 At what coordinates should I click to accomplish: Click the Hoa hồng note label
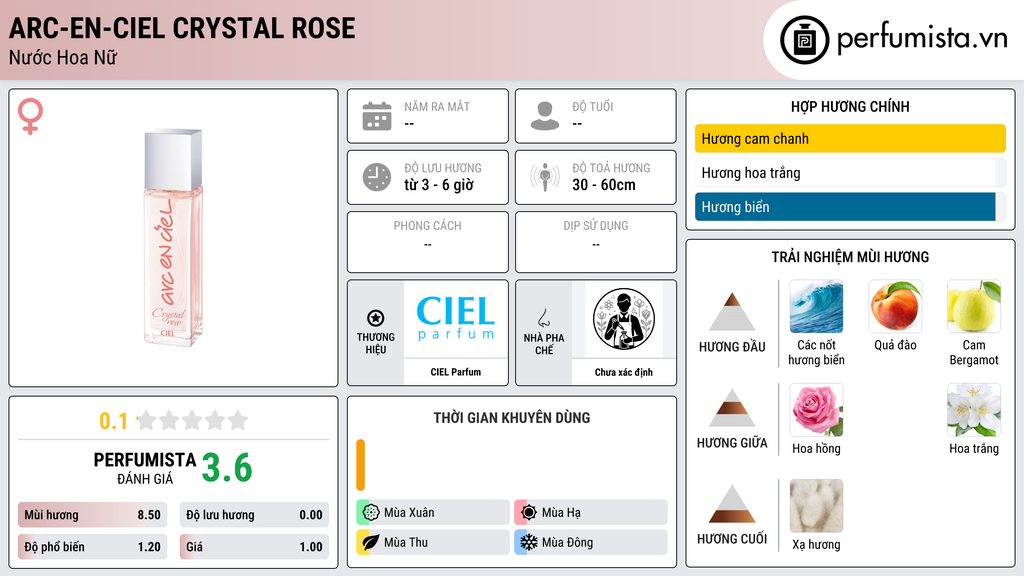[x=816, y=448]
